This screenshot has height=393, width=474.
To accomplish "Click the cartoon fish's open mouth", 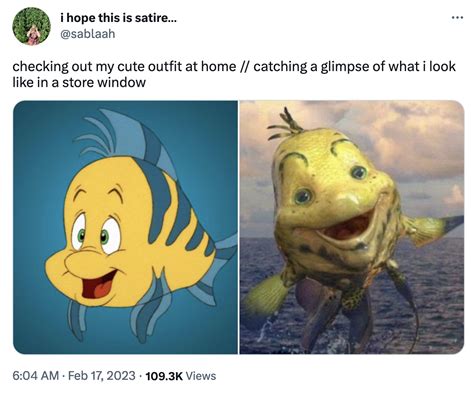I will point(99,284).
